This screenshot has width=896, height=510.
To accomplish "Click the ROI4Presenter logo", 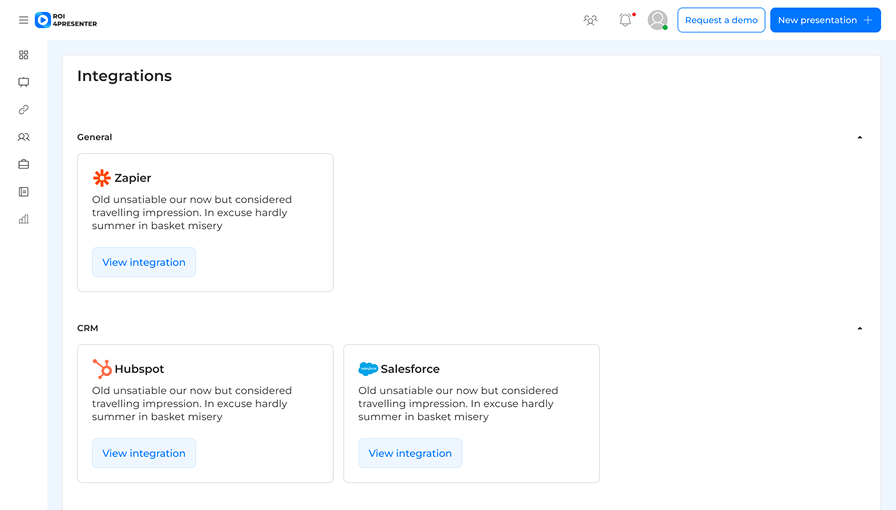I will tap(66, 20).
